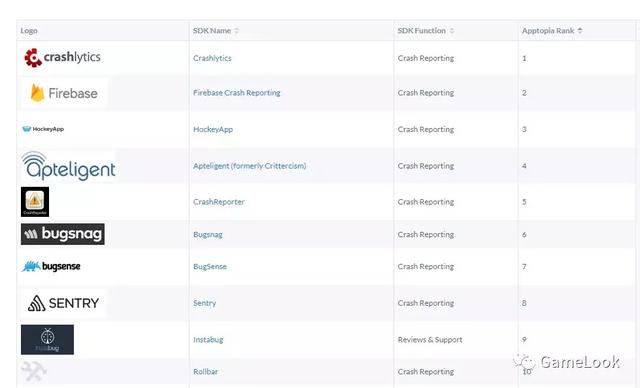Open the BugSense SDK link

click(210, 266)
